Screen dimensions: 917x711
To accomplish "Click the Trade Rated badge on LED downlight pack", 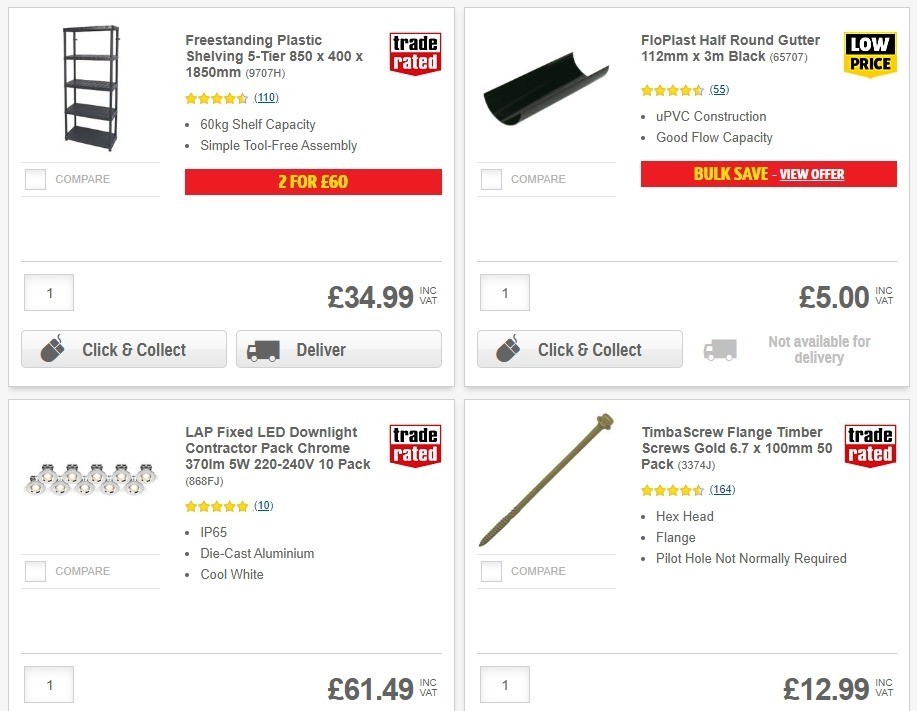I will [x=414, y=444].
